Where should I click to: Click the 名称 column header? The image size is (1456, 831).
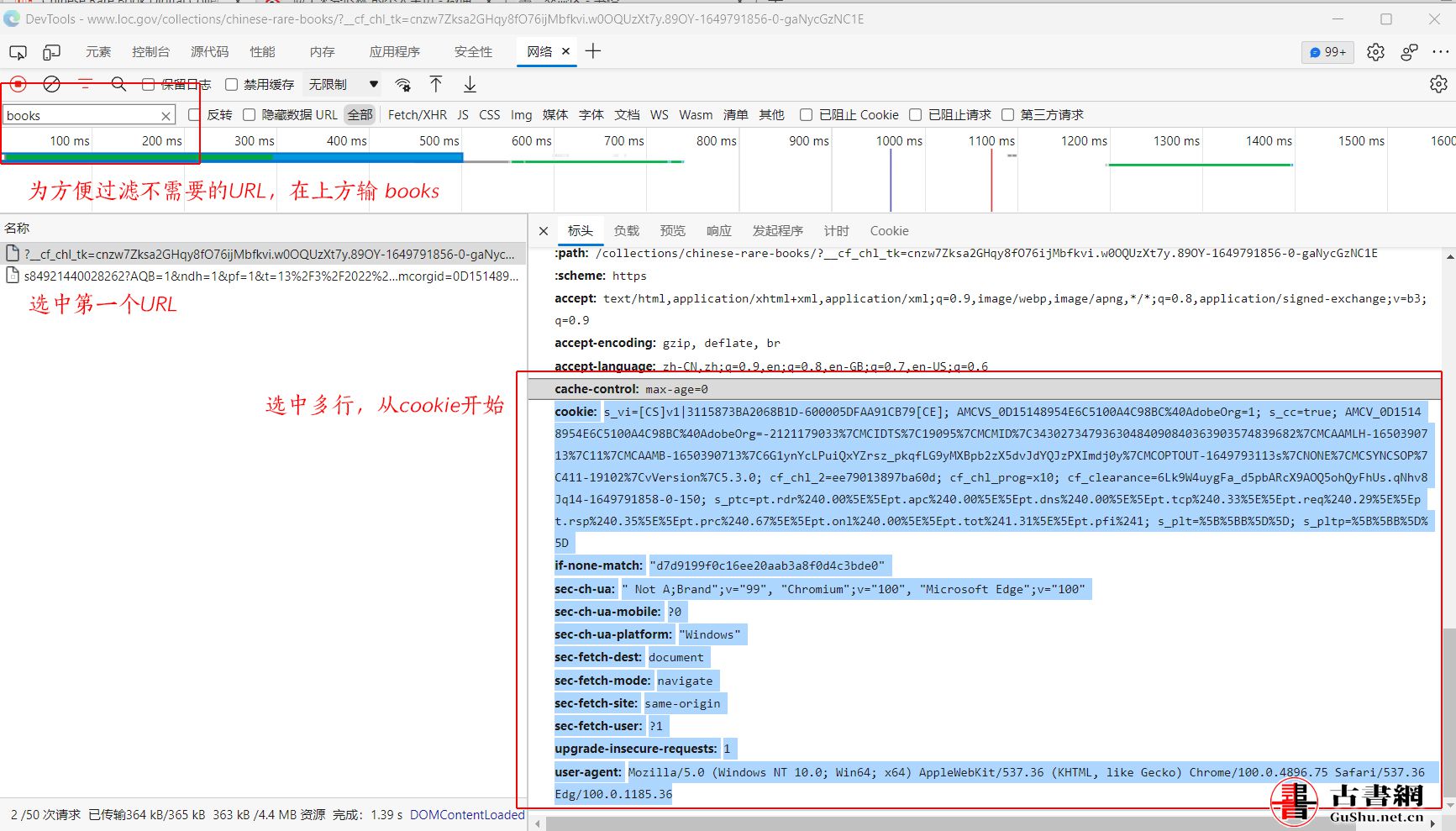[17, 228]
